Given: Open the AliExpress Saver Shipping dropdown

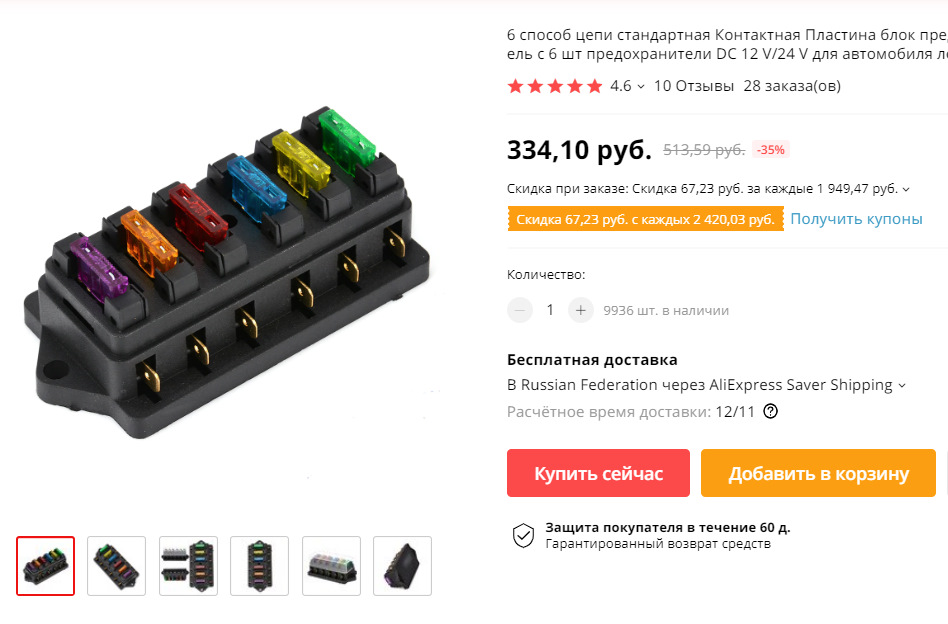Looking at the screenshot, I should click(902, 386).
